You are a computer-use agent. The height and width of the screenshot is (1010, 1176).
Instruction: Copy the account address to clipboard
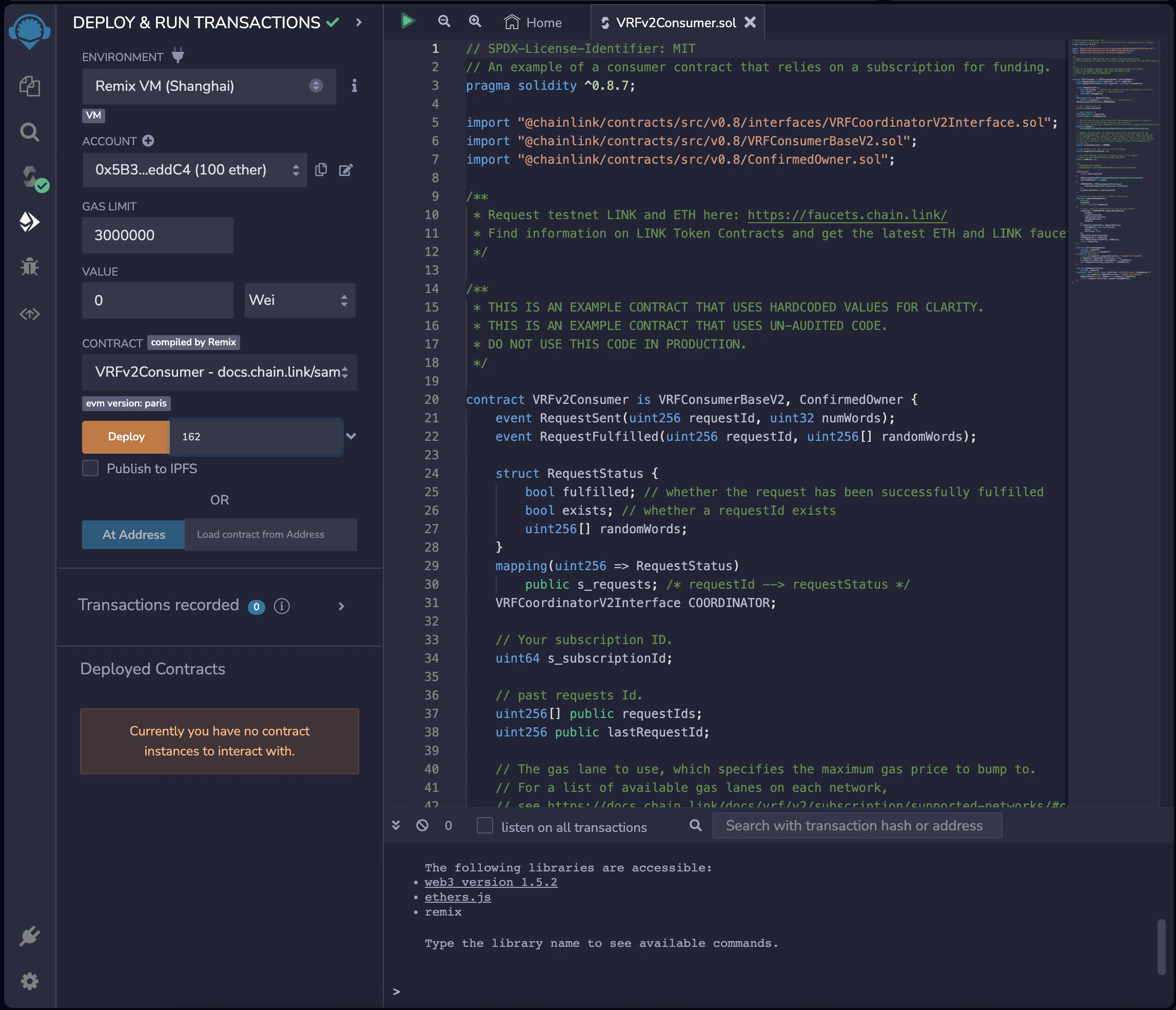pyautogui.click(x=321, y=170)
